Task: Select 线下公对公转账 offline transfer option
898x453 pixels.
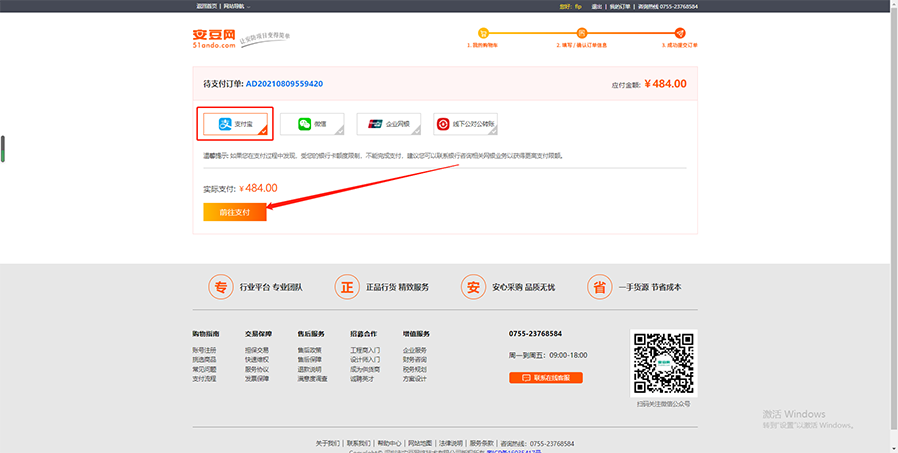Action: coord(466,124)
